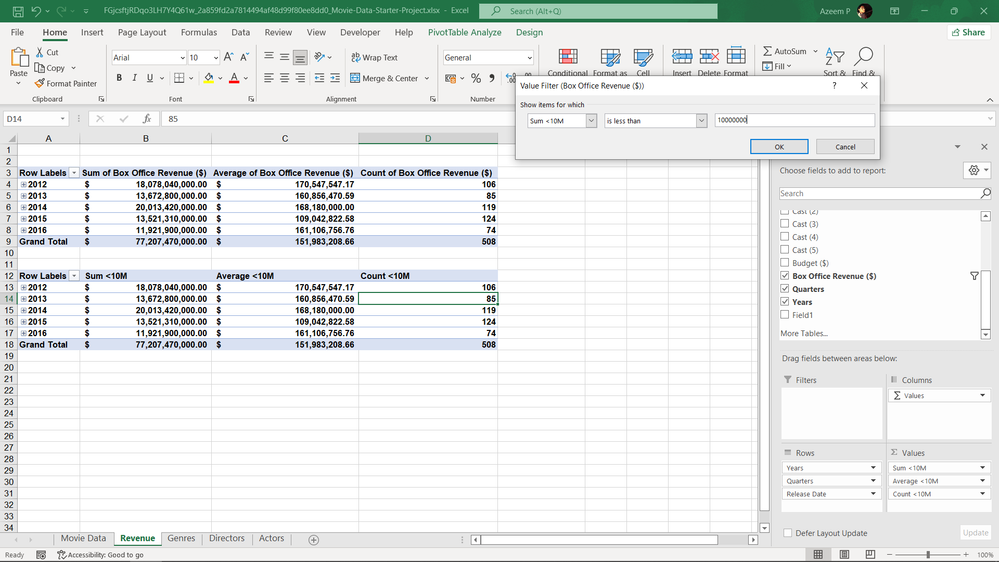This screenshot has width=999, height=562.
Task: Apply Percent Style format
Action: [476, 78]
